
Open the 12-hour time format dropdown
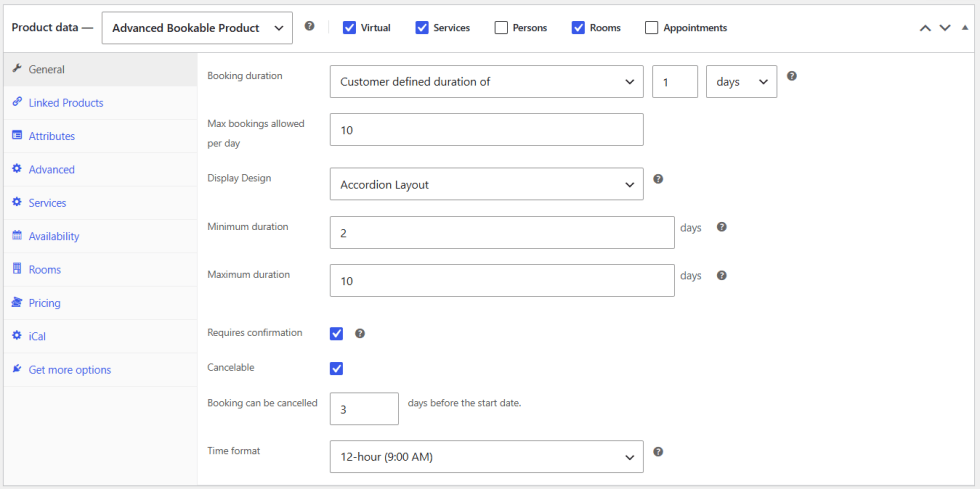pyautogui.click(x=487, y=456)
